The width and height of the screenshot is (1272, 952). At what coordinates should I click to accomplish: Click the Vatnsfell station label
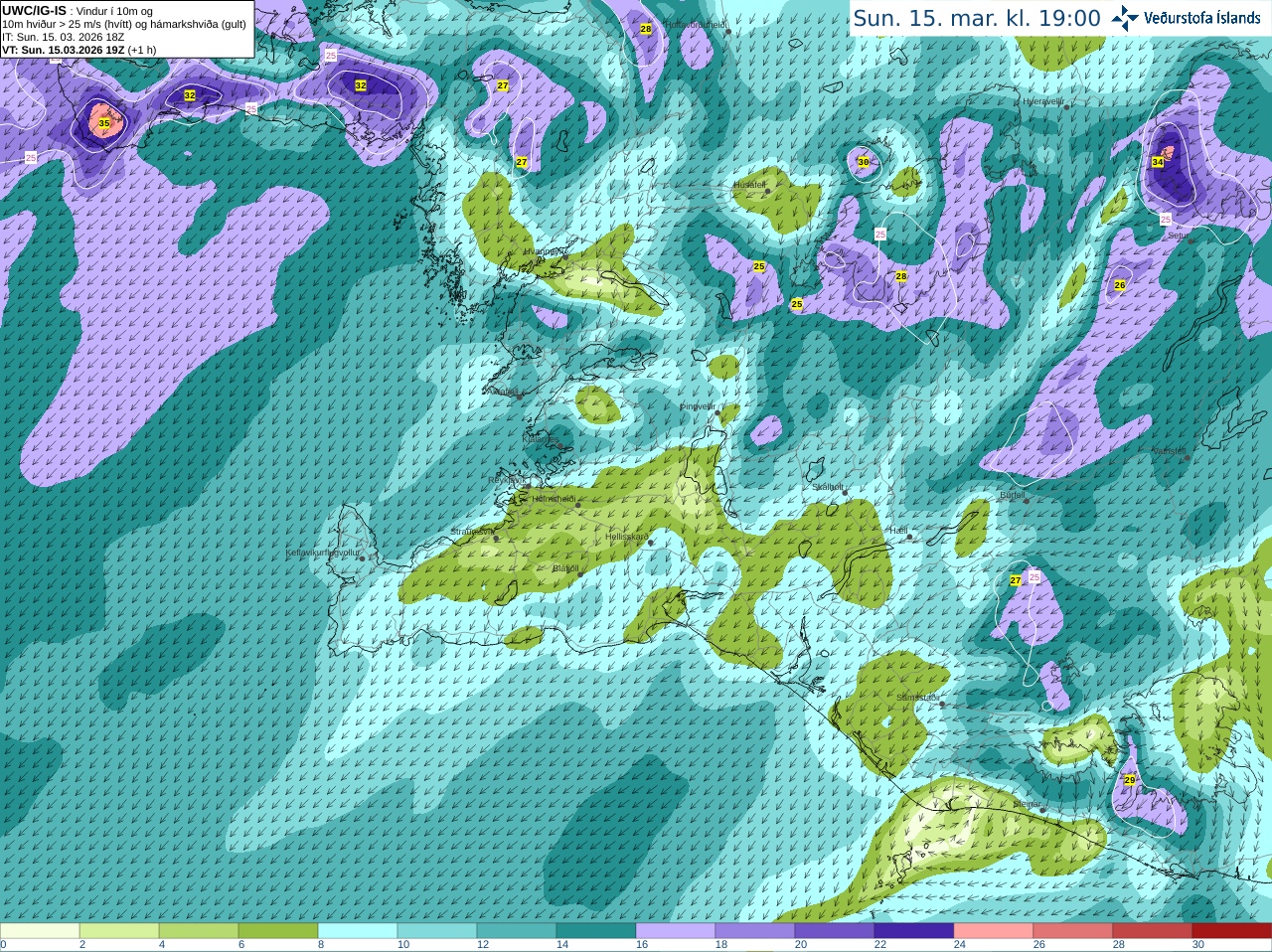[1169, 451]
